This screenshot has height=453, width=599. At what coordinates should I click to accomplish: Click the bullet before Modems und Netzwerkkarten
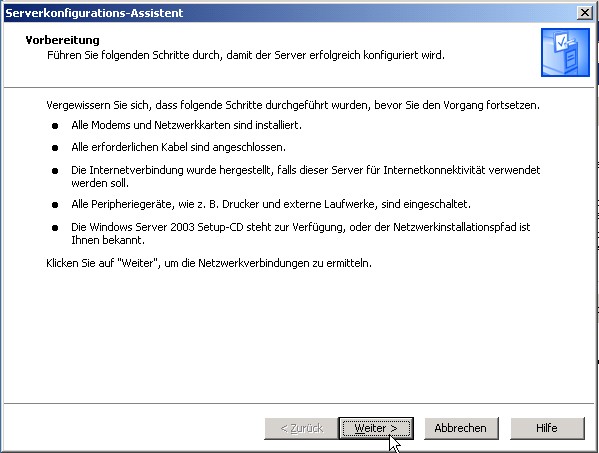55,126
